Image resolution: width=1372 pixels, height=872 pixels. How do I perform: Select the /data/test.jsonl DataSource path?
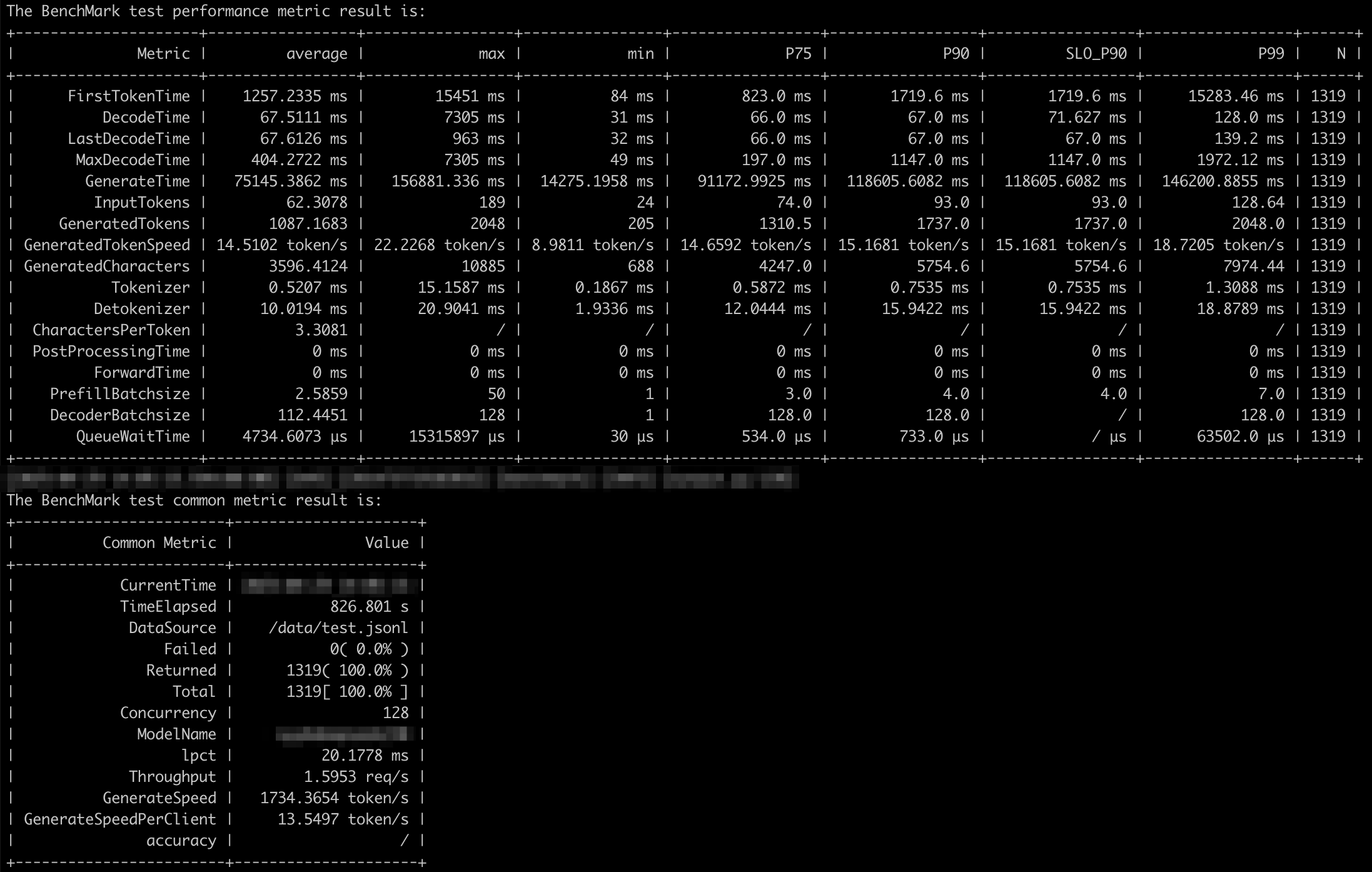338,628
